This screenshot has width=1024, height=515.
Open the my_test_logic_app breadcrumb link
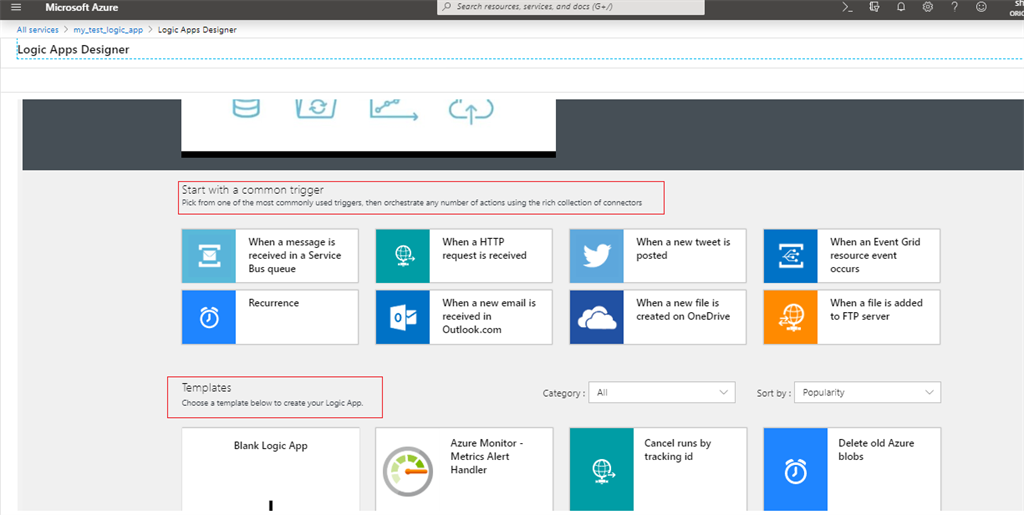[x=108, y=30]
